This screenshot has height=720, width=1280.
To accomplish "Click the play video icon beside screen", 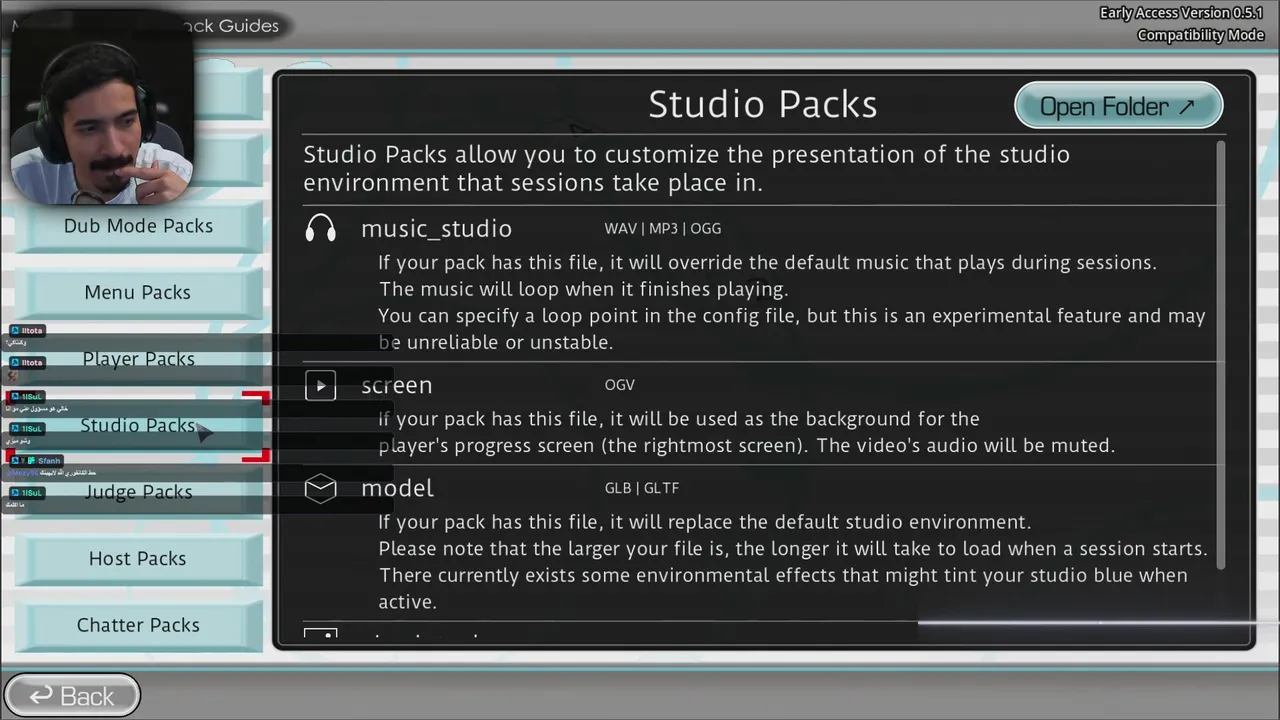I will pyautogui.click(x=320, y=386).
